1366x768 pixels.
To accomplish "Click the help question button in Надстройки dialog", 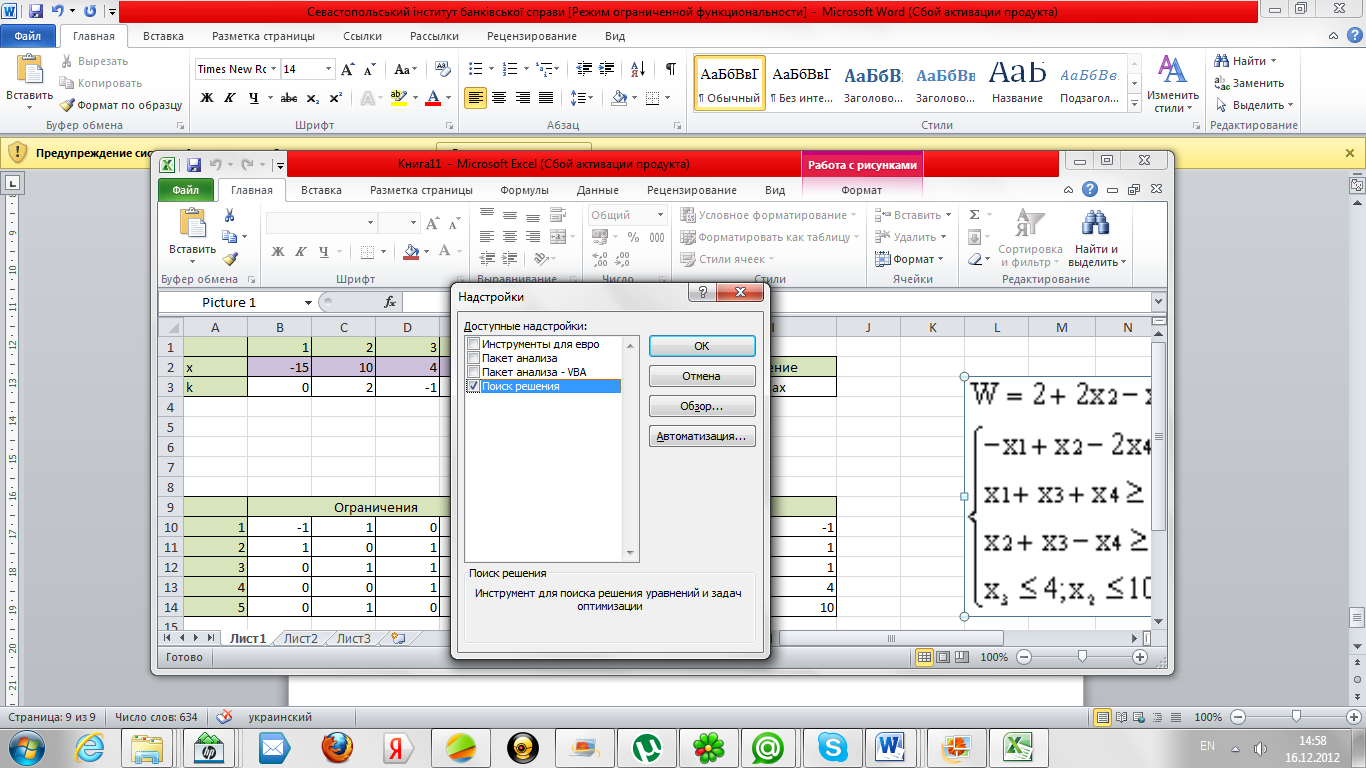I will click(x=703, y=292).
